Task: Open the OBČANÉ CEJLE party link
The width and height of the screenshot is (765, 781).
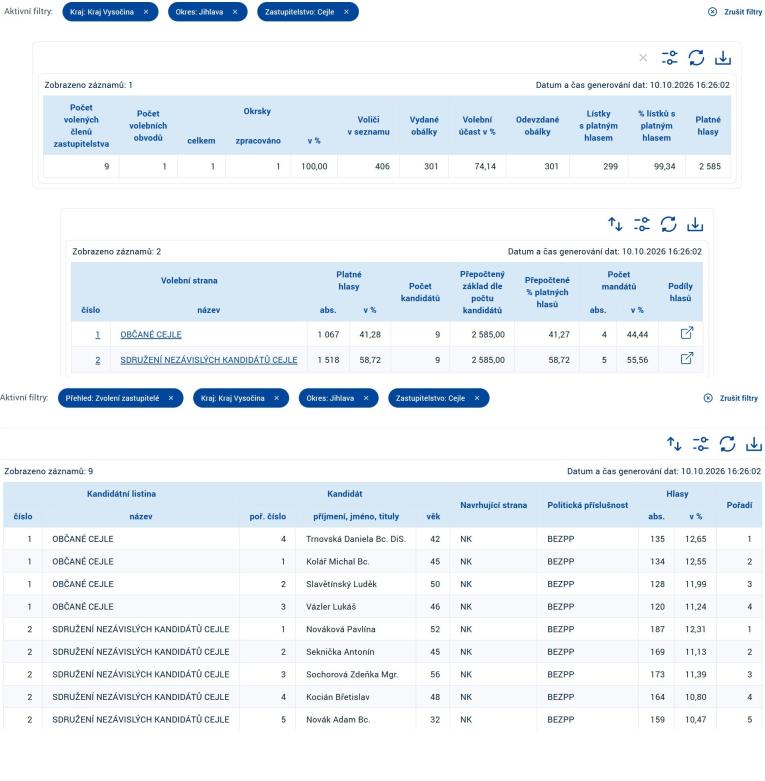Action: [x=151, y=335]
